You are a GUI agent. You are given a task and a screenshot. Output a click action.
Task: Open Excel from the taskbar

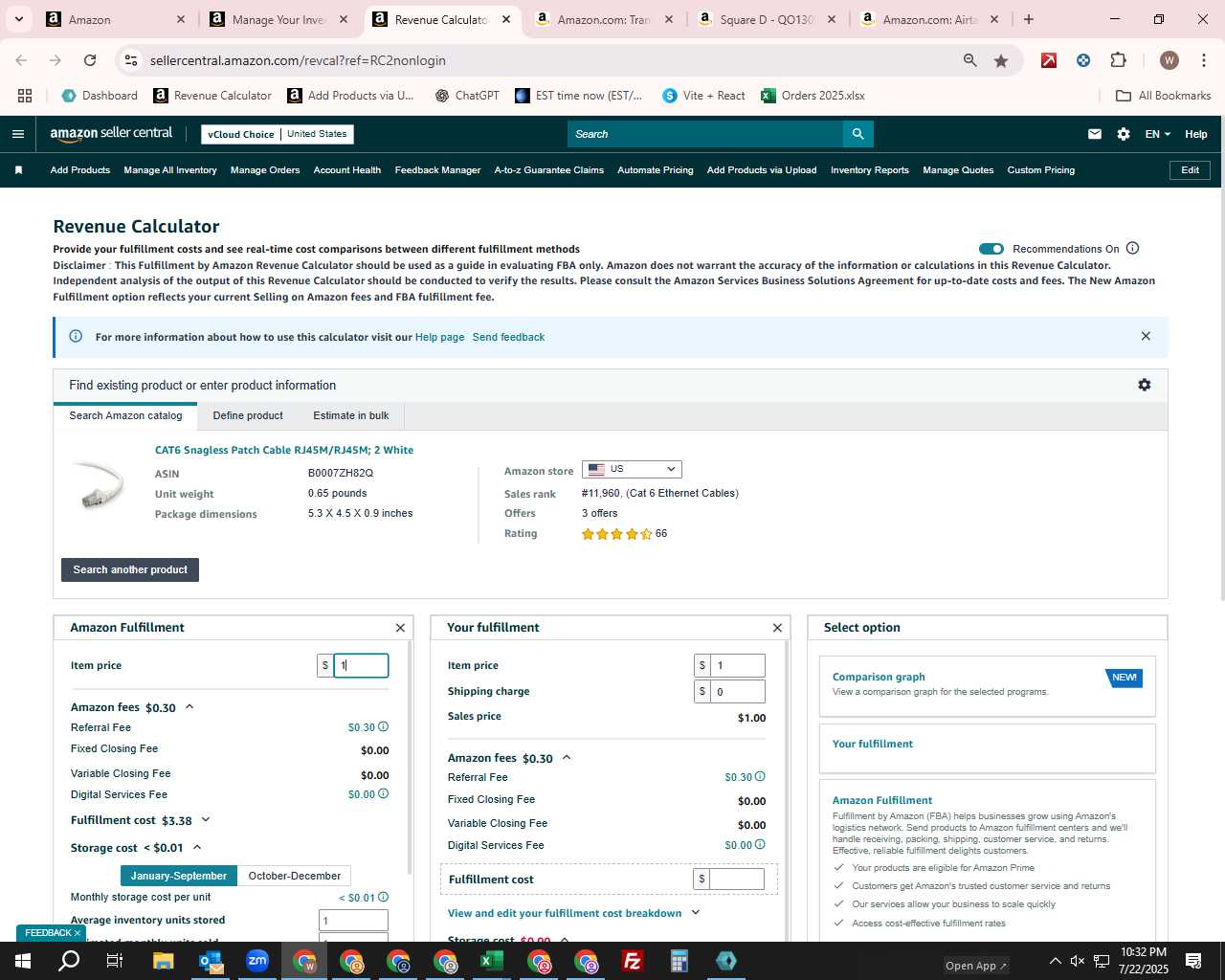(x=492, y=961)
